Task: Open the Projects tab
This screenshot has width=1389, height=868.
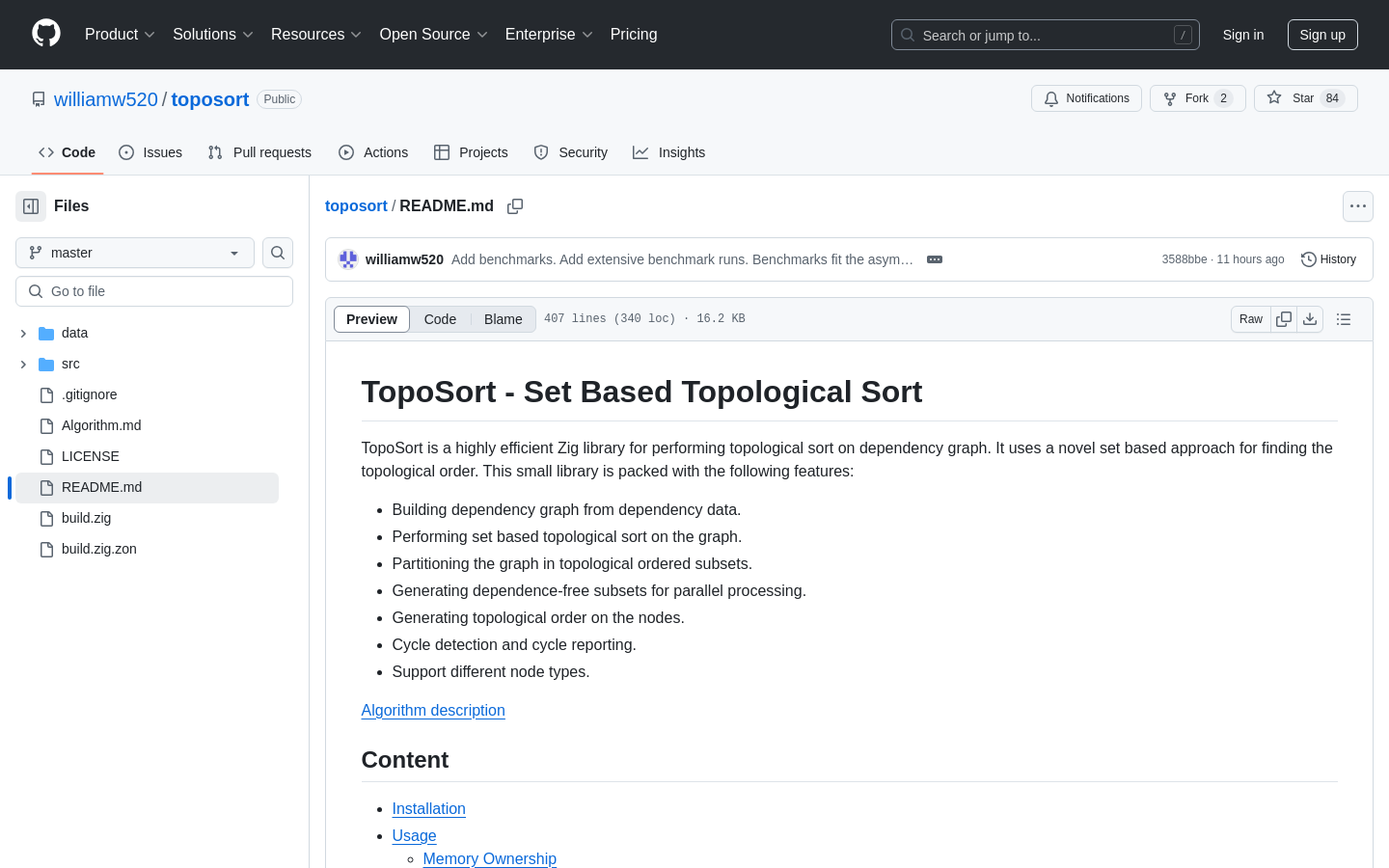Action: [x=471, y=152]
